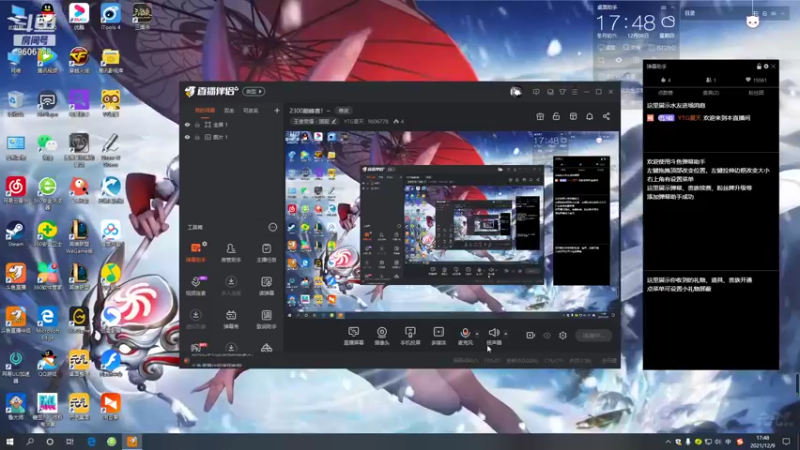This screenshot has height=450, width=800.
Task: Select the 图片 1 source row
Action: pos(232,137)
